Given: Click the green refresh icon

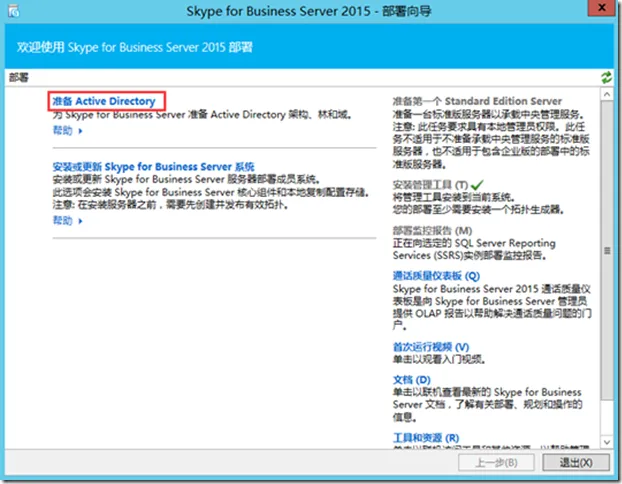Looking at the screenshot, I should (606, 77).
